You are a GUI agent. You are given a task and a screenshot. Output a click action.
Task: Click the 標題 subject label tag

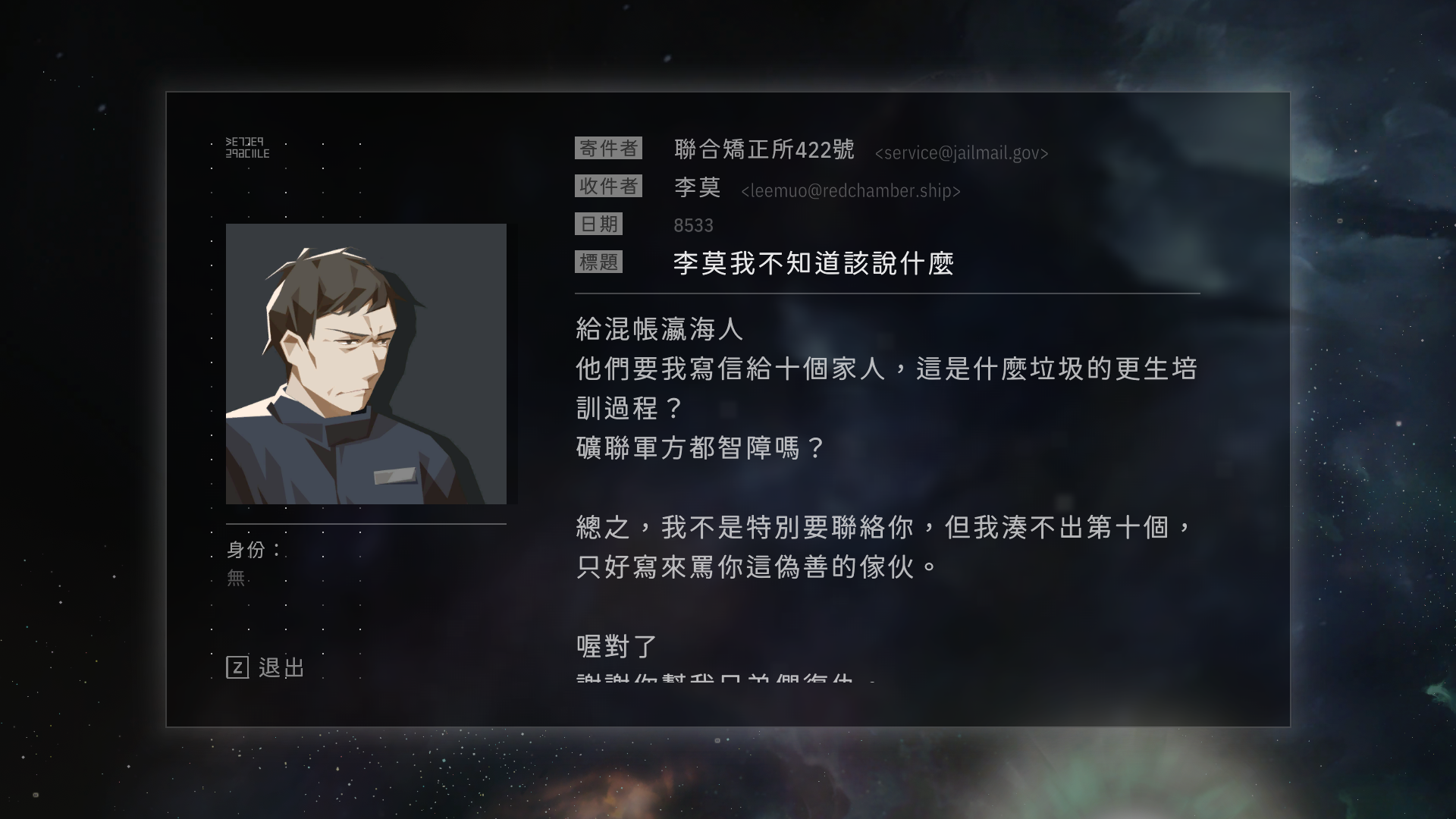pos(598,262)
